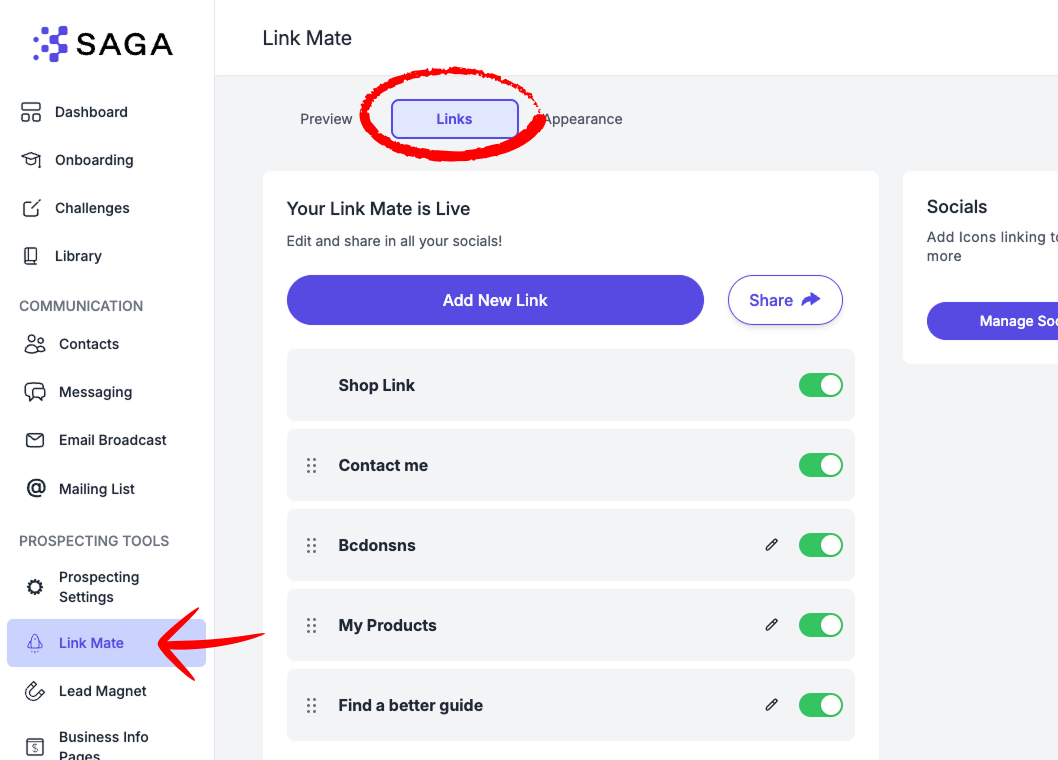Open the Library book icon
The width and height of the screenshot is (1058, 760).
point(31,256)
